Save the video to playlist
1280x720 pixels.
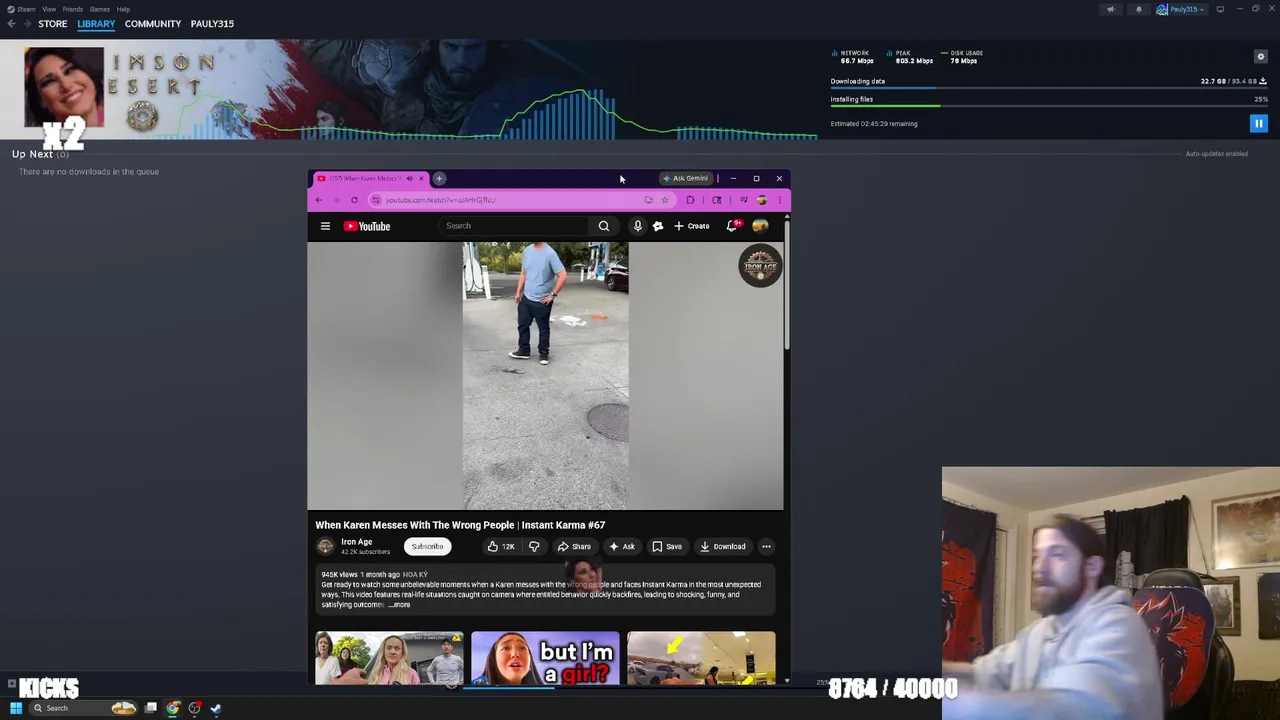(x=667, y=547)
